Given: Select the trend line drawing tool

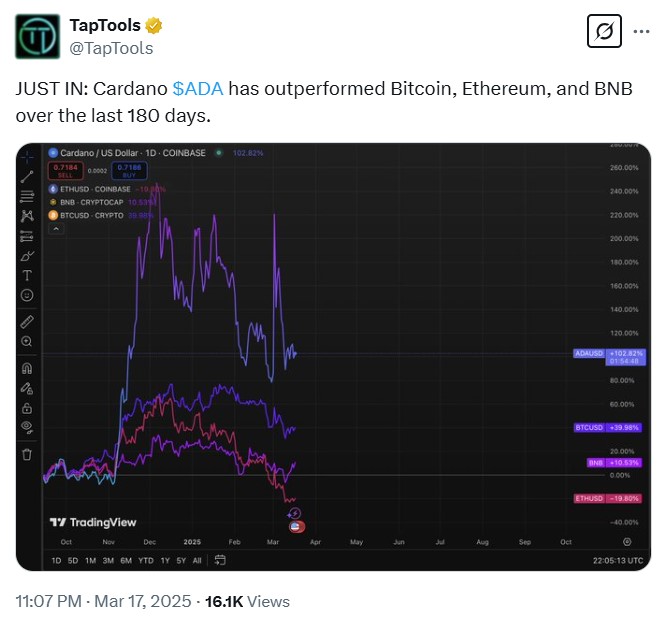Looking at the screenshot, I should pyautogui.click(x=27, y=175).
